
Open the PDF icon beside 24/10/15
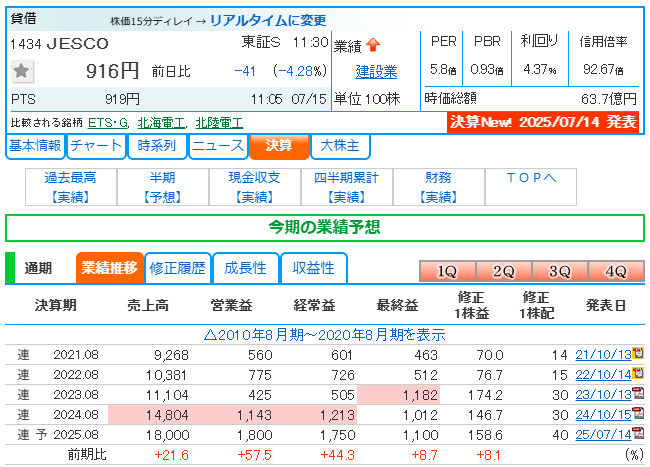point(638,413)
